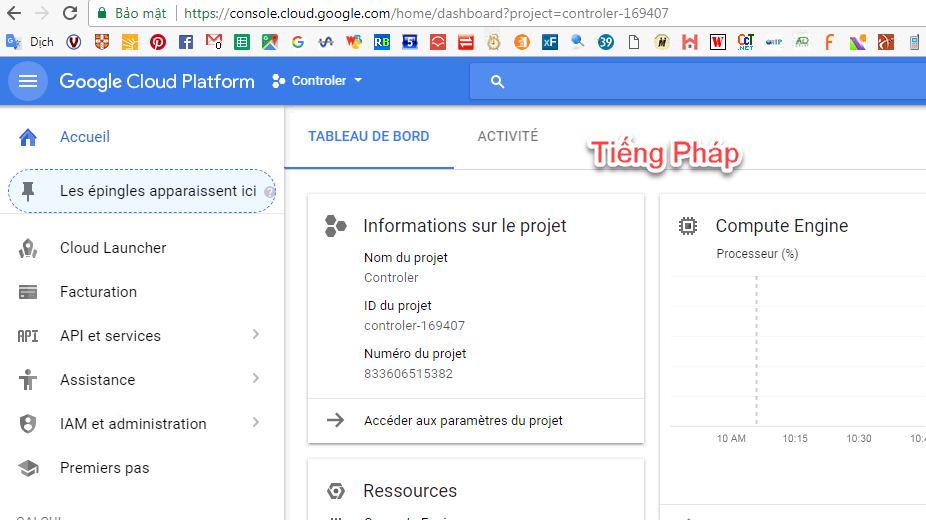Click the Compute Engine chip icon

(688, 226)
